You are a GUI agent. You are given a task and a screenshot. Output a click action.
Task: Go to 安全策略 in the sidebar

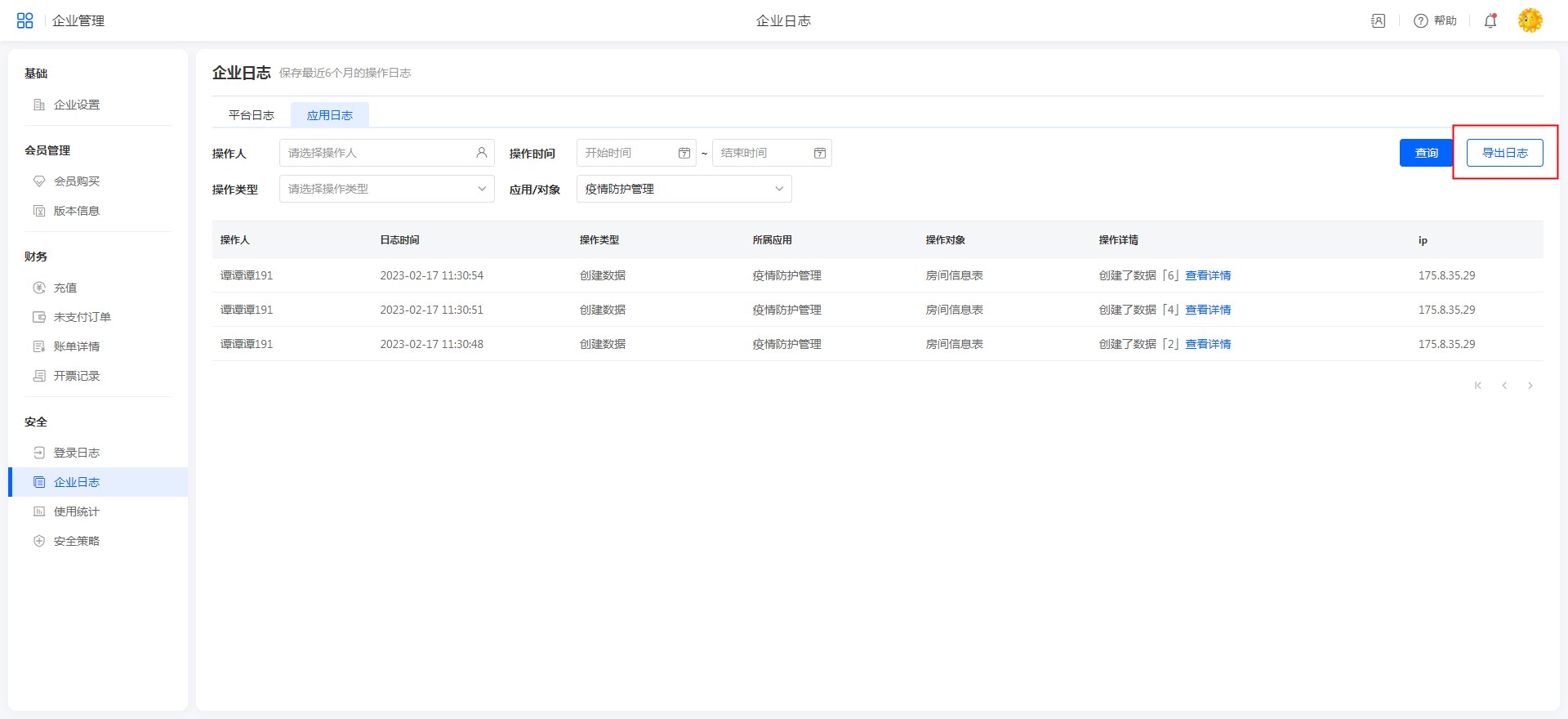coord(76,541)
